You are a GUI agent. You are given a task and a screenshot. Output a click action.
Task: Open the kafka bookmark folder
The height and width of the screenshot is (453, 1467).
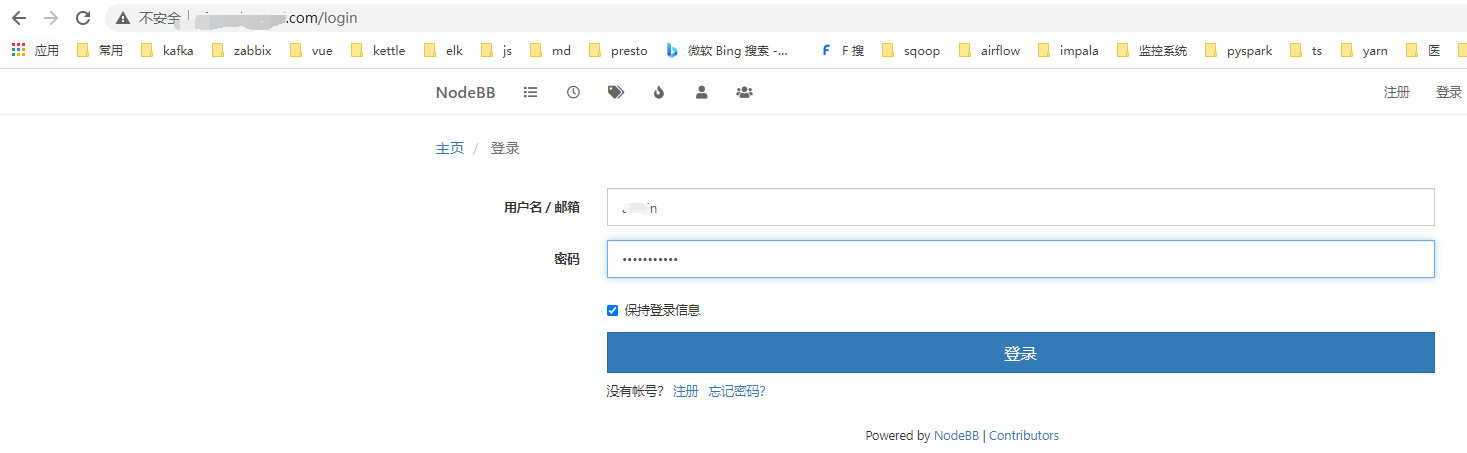(167, 50)
